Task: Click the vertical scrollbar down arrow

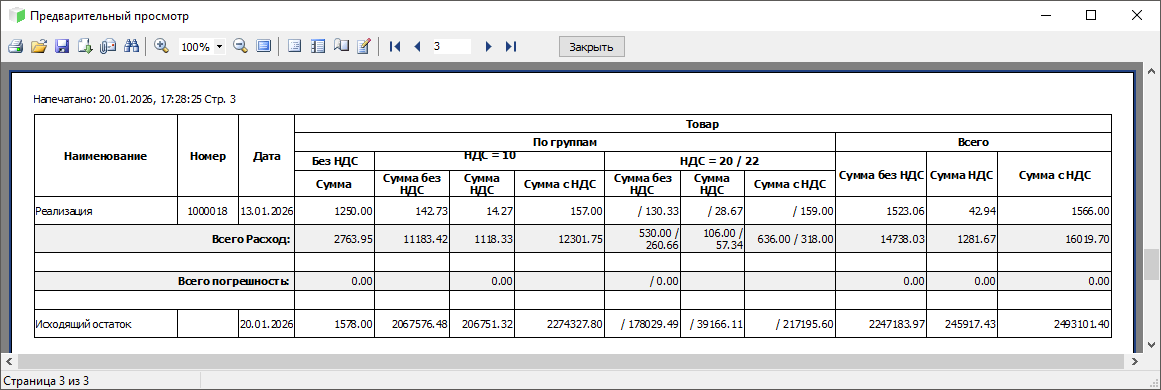Action: (x=1151, y=346)
